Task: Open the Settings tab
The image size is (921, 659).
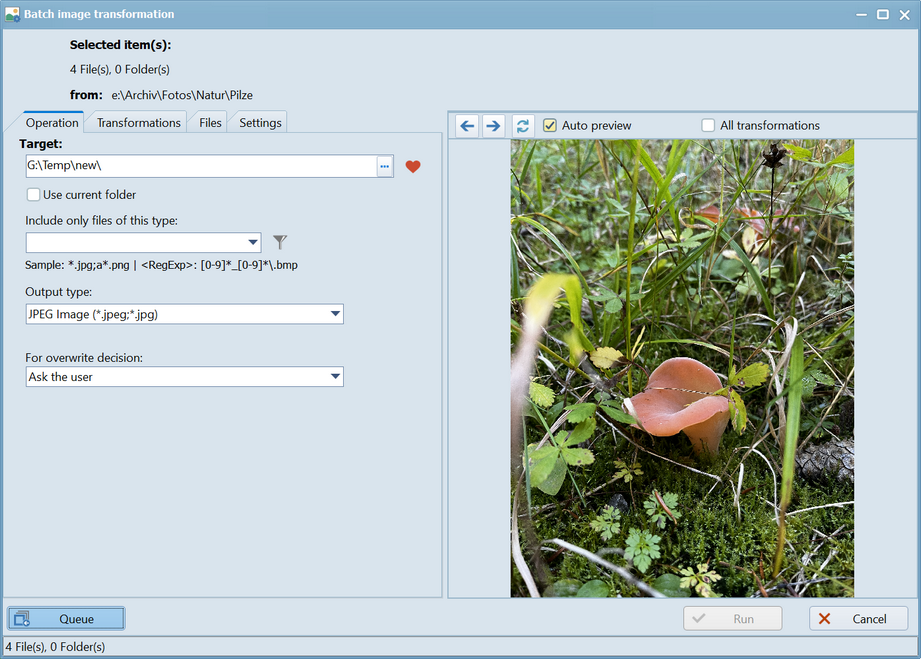Action: tap(260, 123)
